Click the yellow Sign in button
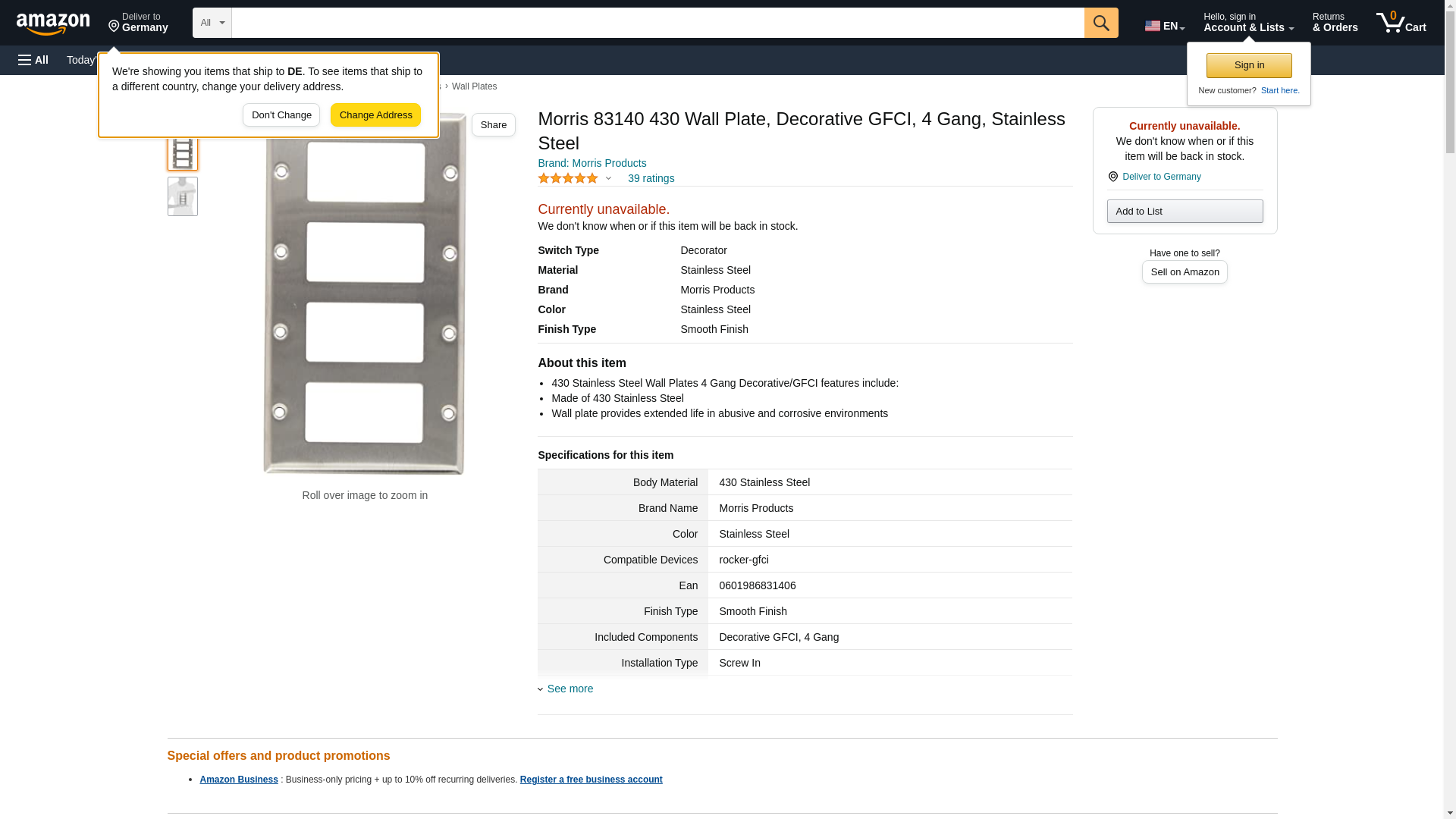This screenshot has height=819, width=1456. click(x=1248, y=65)
